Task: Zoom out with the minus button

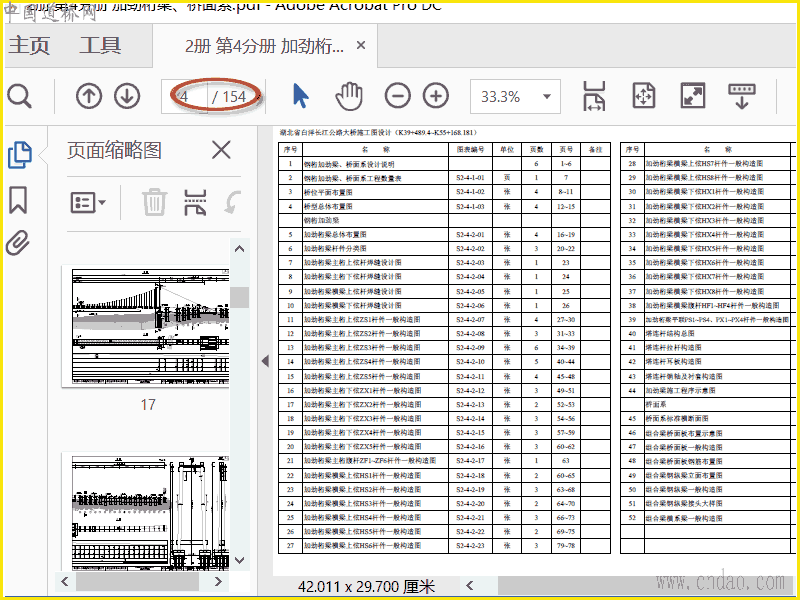Action: click(397, 96)
